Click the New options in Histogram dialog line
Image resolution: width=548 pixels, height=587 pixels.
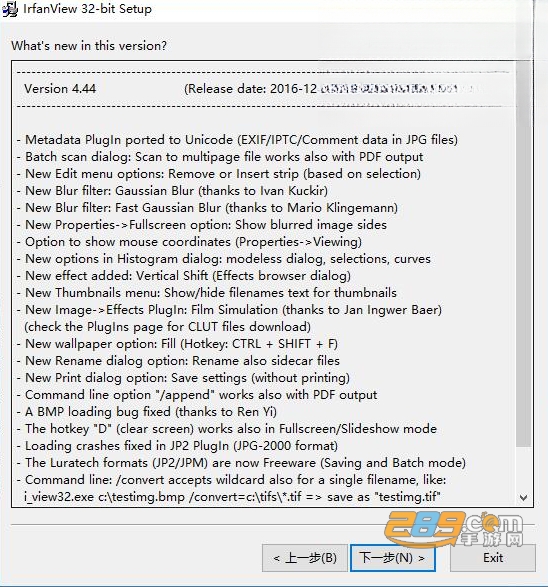(x=224, y=259)
